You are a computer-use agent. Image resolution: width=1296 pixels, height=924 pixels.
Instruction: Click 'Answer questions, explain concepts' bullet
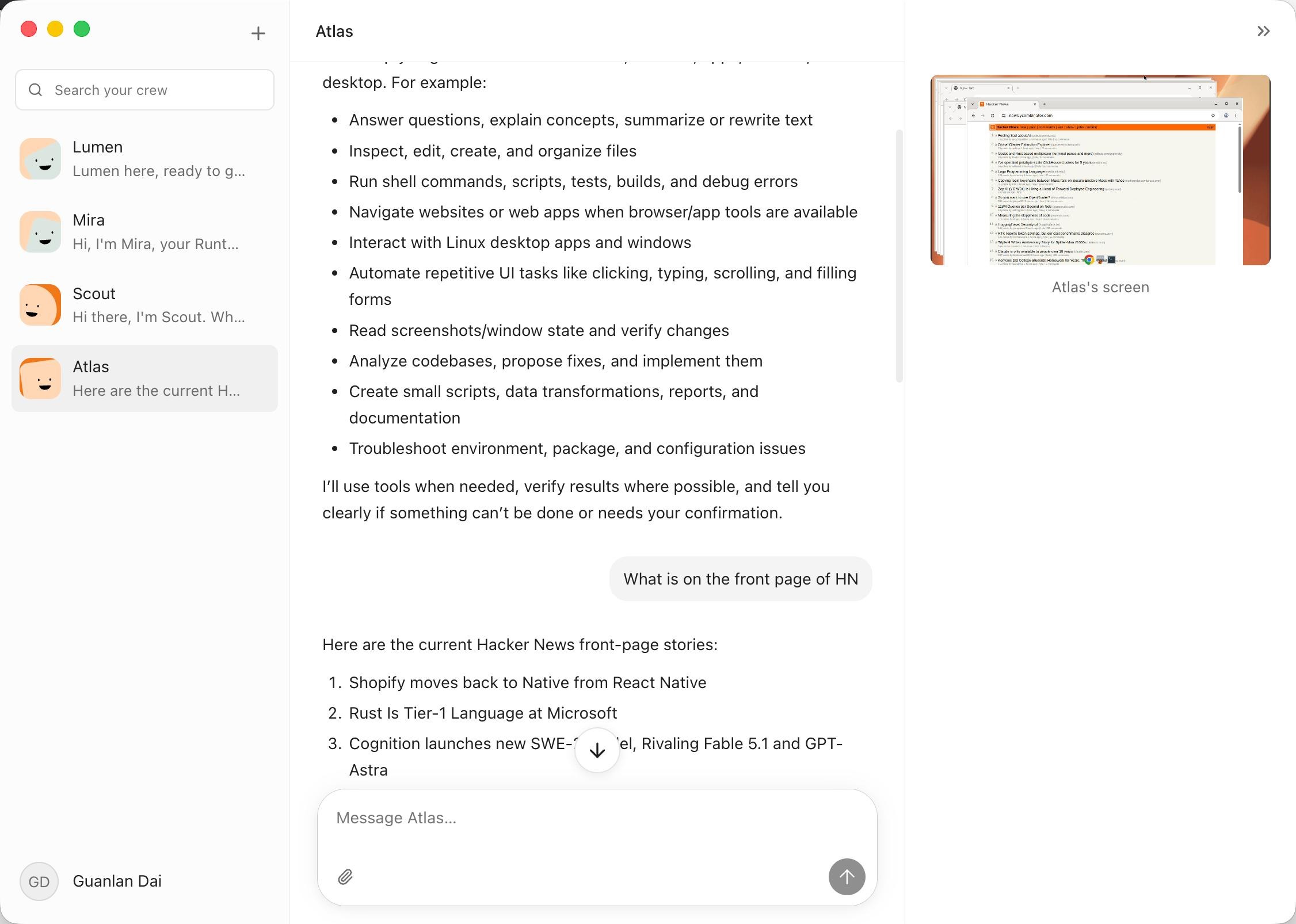[581, 120]
